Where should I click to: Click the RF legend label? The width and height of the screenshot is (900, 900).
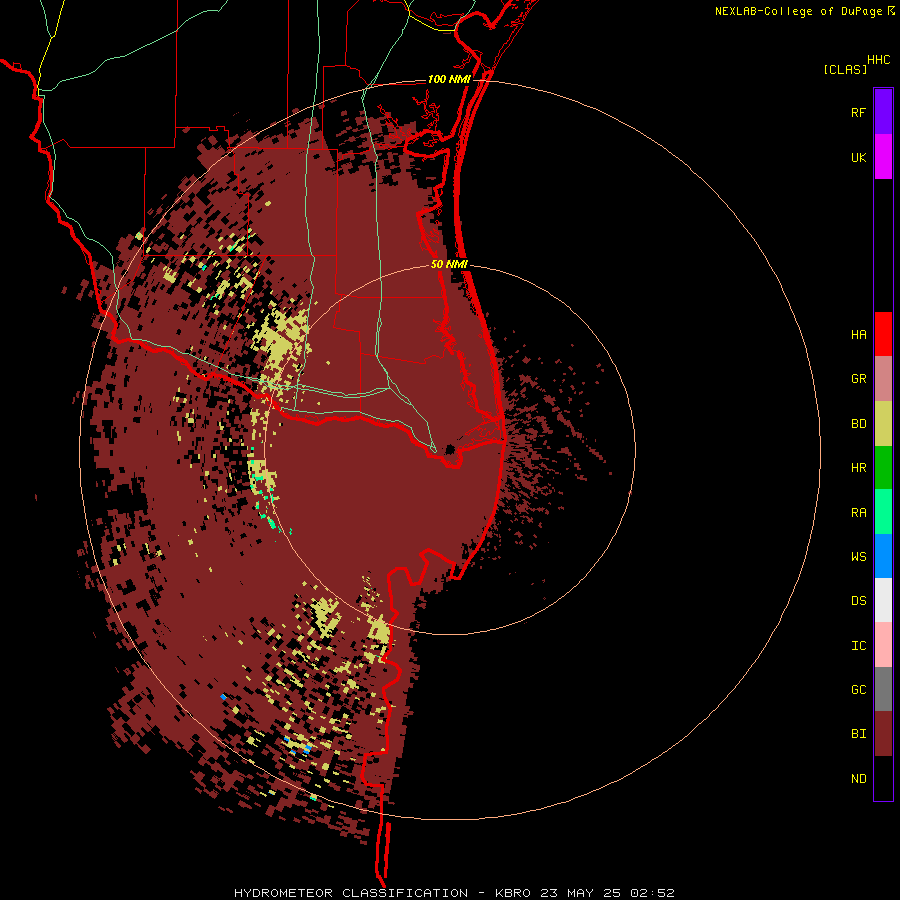[858, 112]
